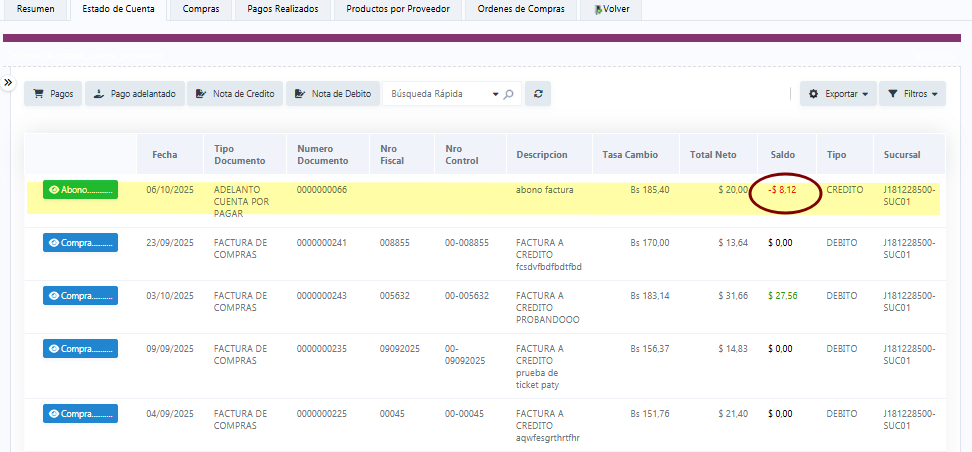
Task: View Compra entry for document 0000000225
Action: click(80, 413)
